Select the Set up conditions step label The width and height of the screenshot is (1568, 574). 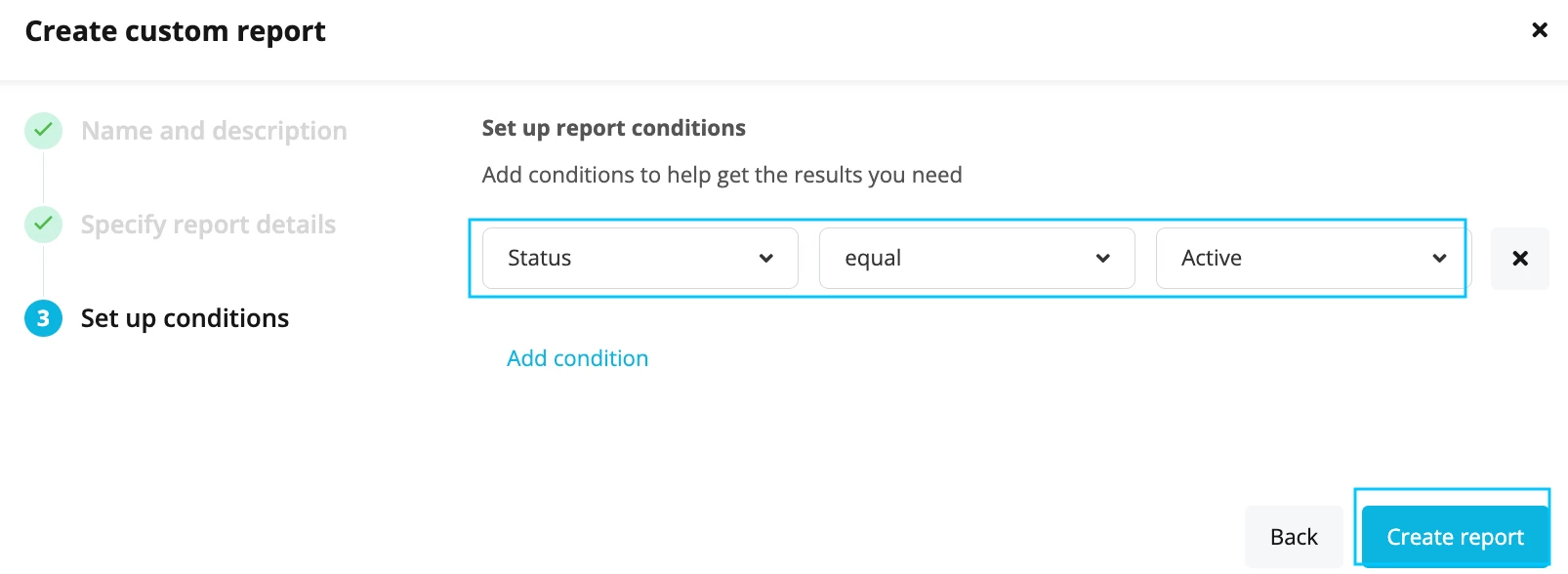(x=185, y=318)
